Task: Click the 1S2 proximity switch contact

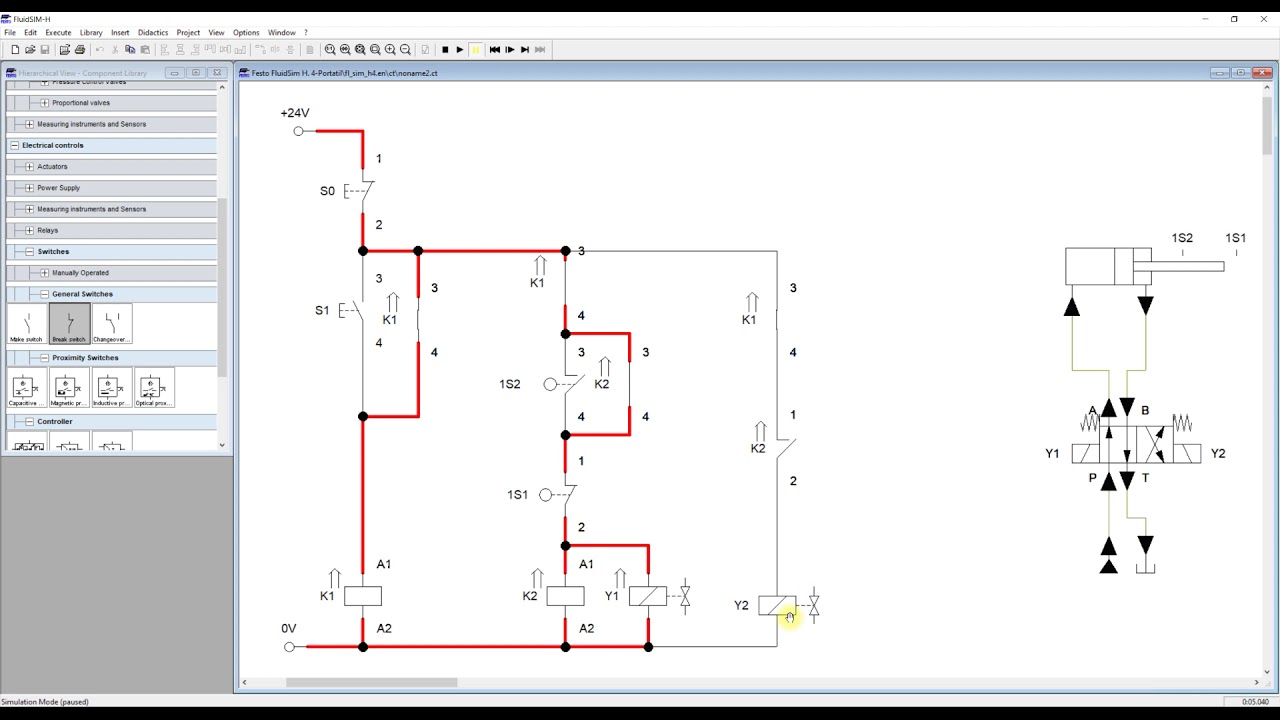Action: (x=564, y=384)
